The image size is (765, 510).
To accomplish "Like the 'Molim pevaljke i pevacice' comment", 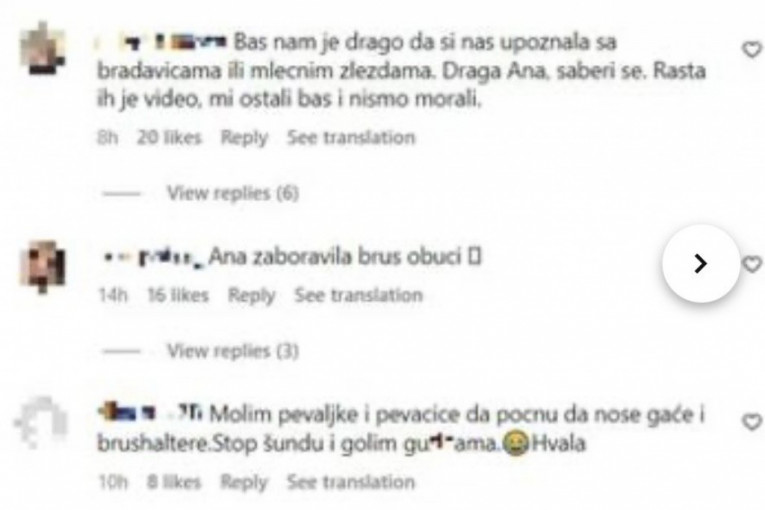I will pos(752,422).
